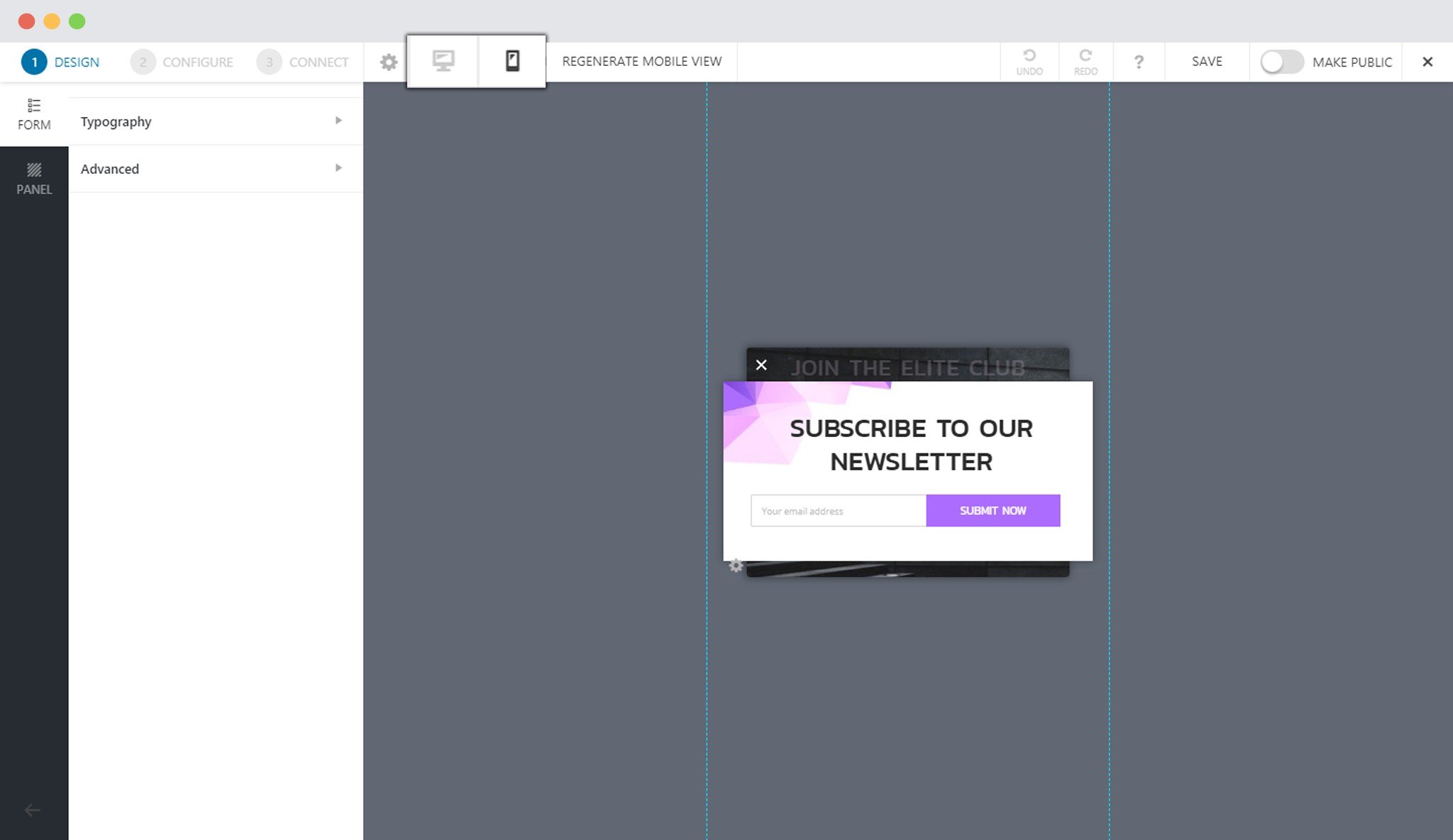The image size is (1453, 840).
Task: Select the Form sidebar icon
Action: [34, 114]
